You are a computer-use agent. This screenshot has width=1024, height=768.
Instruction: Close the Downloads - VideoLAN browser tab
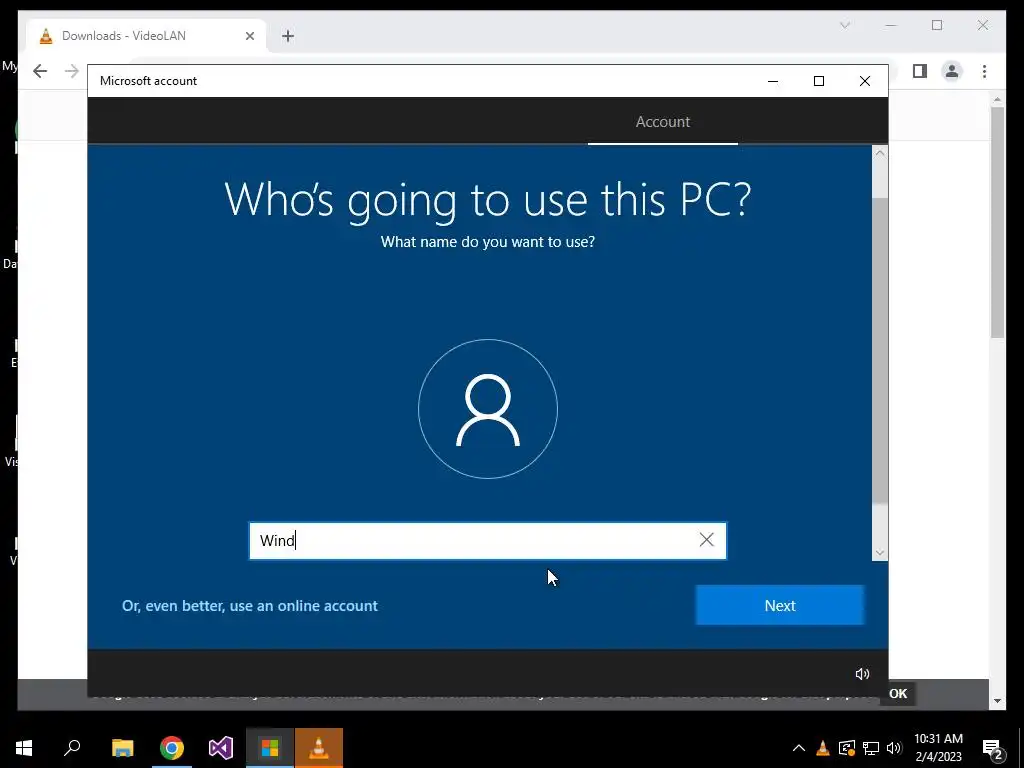249,36
